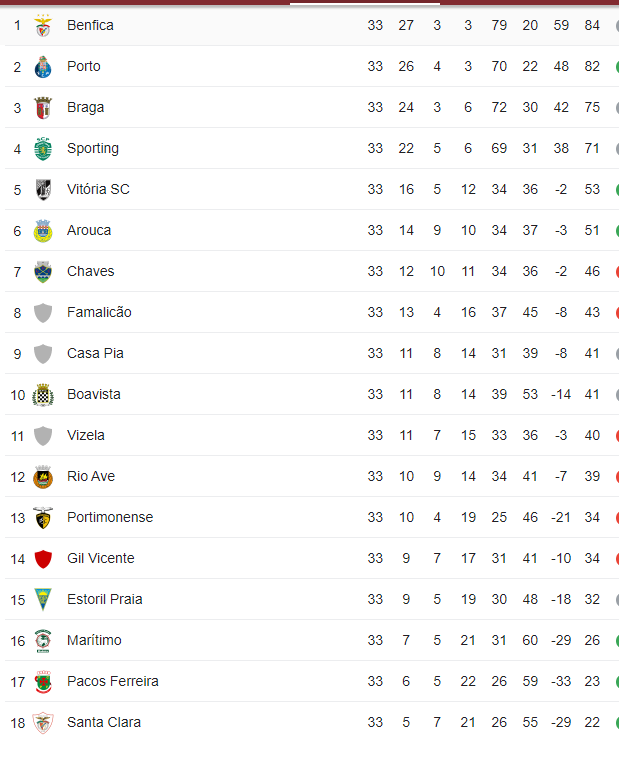Click the Casa Pia placeholder shield
Image resolution: width=619 pixels, height=759 pixels.
tap(43, 354)
